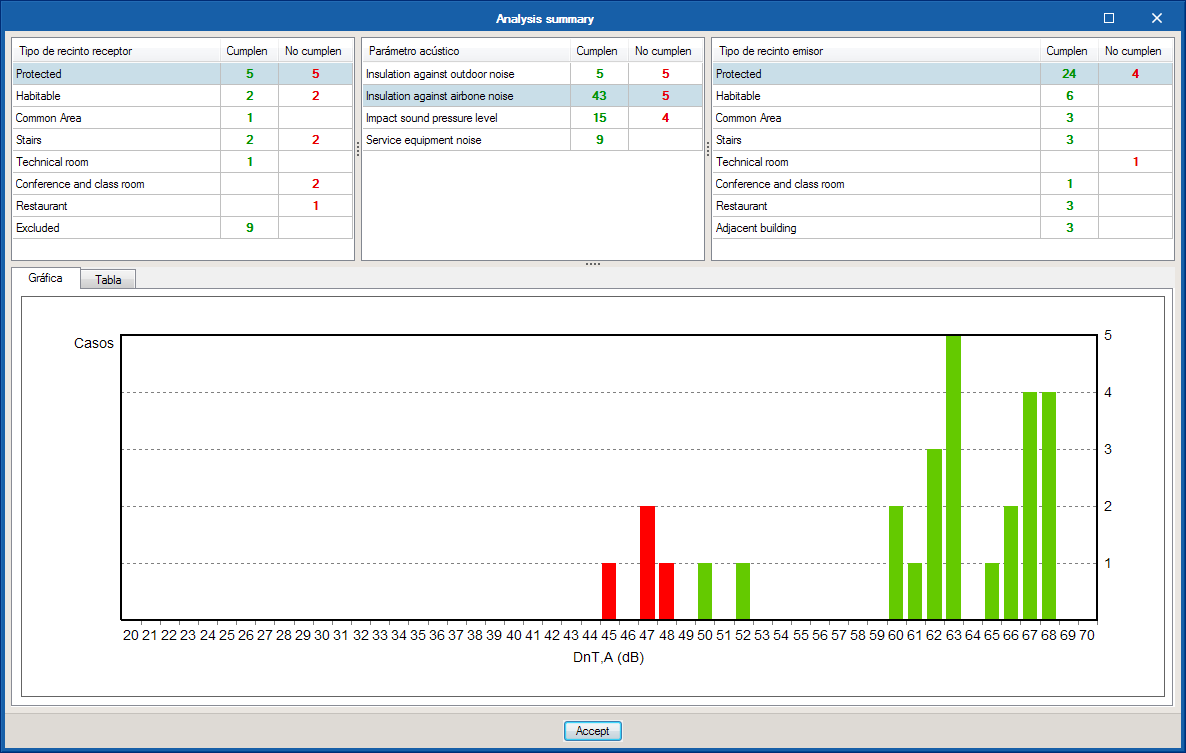Select the Excluded receptor row
The image size is (1186, 753).
coord(182,228)
